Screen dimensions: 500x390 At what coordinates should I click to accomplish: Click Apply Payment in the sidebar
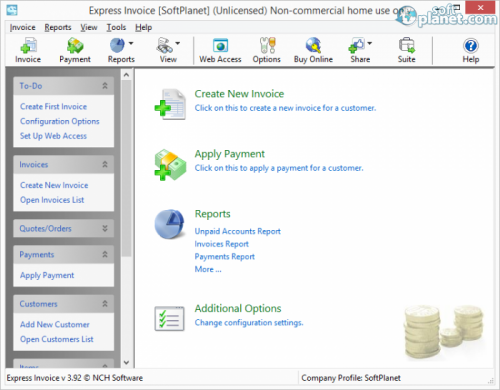point(47,275)
